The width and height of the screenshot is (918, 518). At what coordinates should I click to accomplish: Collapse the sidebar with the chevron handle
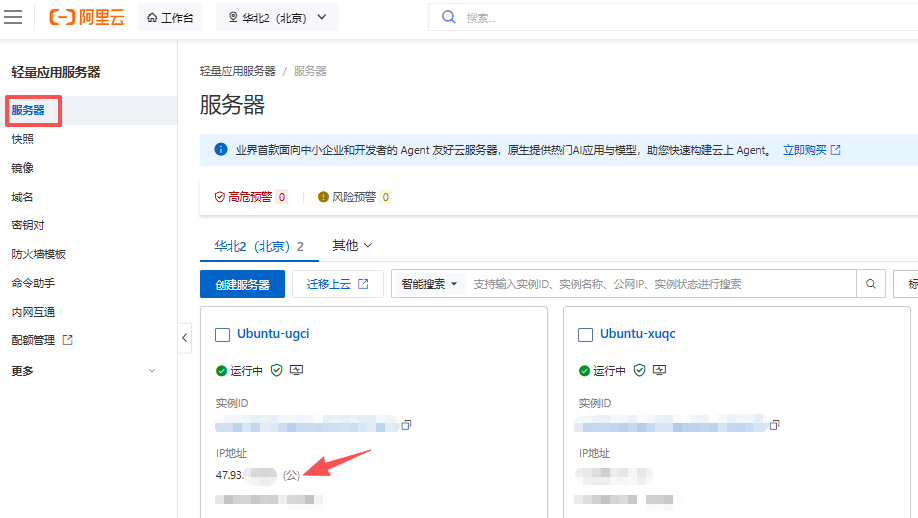pyautogui.click(x=184, y=338)
